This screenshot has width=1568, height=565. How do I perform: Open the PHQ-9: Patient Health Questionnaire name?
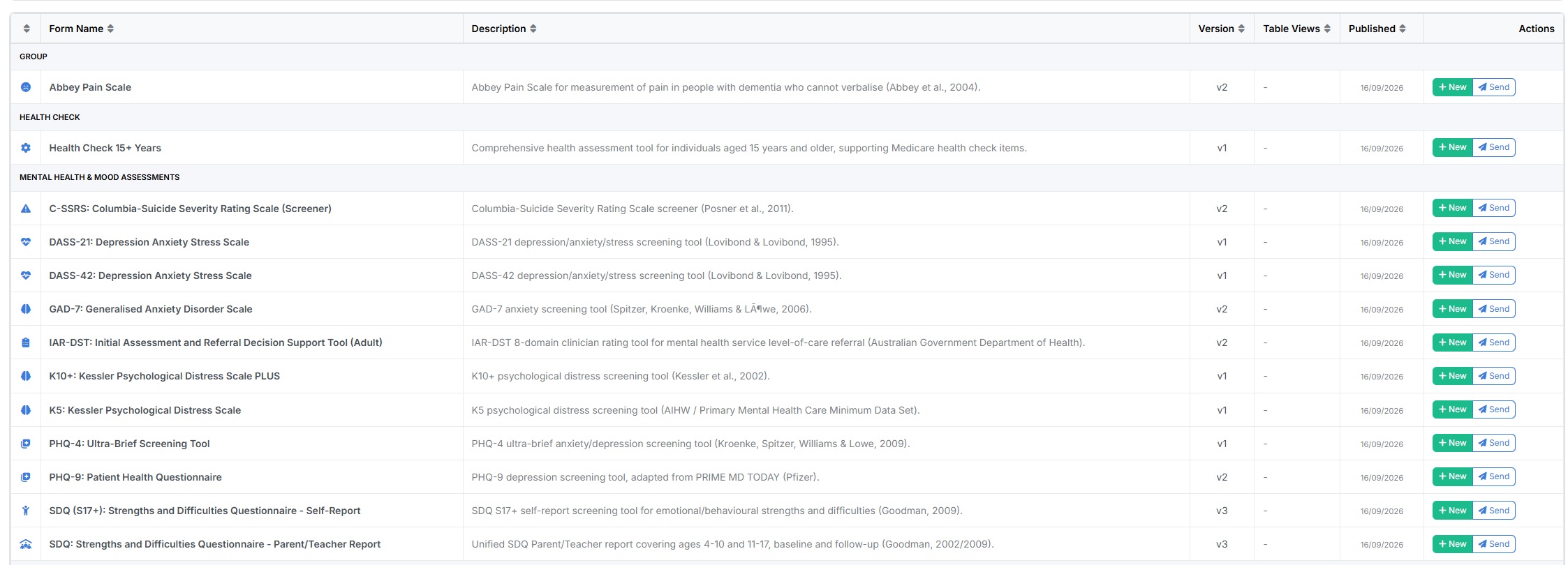135,477
